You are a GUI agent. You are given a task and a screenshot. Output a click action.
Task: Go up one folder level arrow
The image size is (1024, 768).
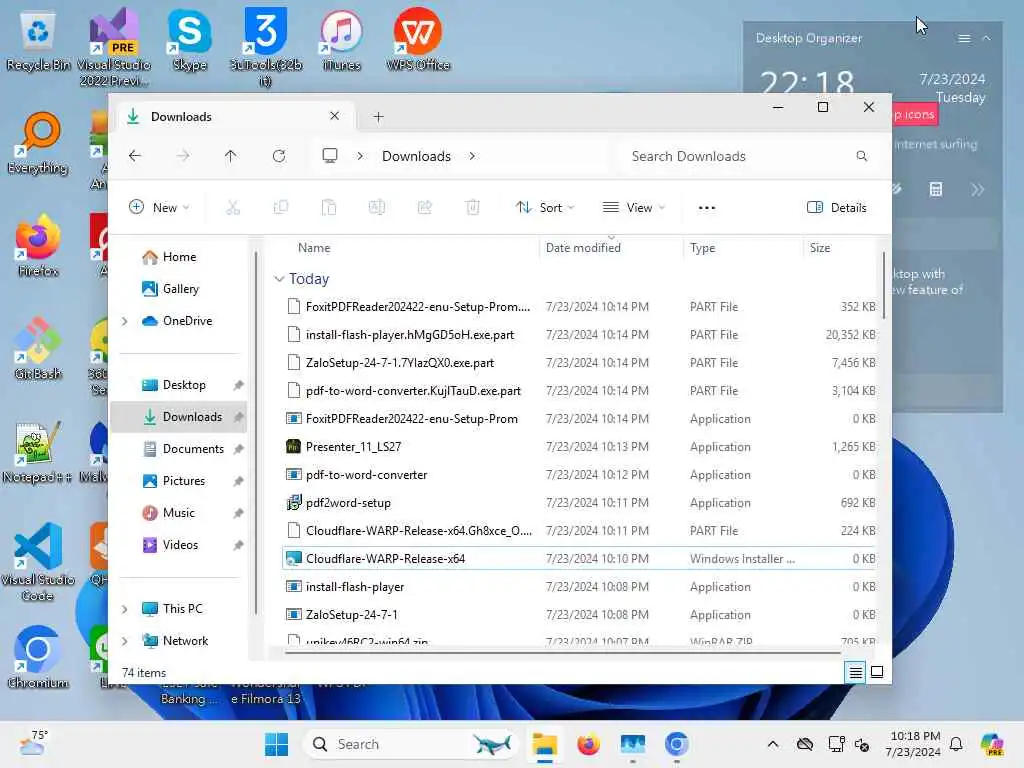click(231, 156)
